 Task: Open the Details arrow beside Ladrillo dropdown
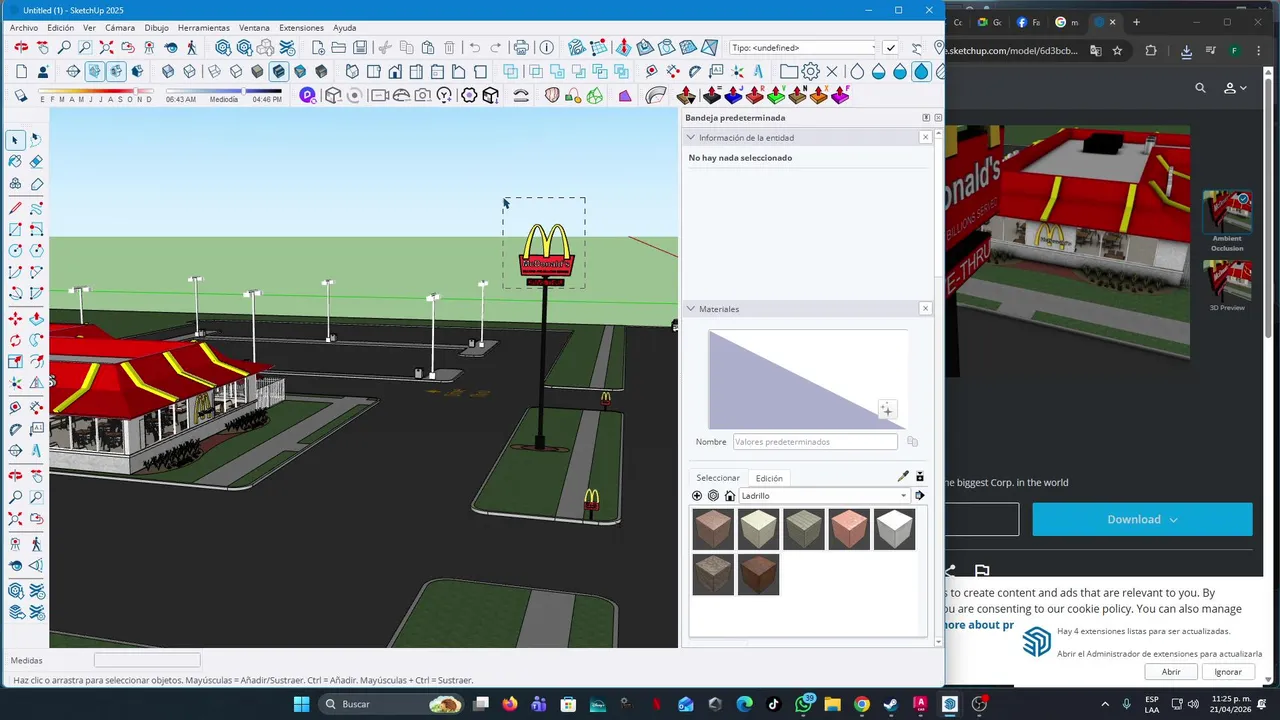click(920, 496)
